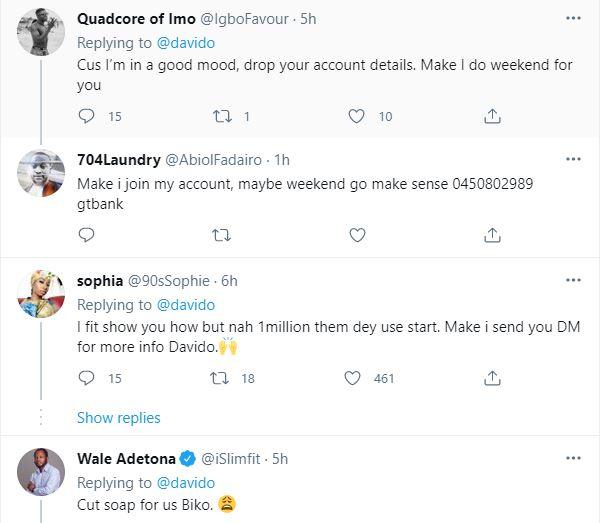
Task: Like sophia's tweet with 461 likes
Action: pos(353,378)
